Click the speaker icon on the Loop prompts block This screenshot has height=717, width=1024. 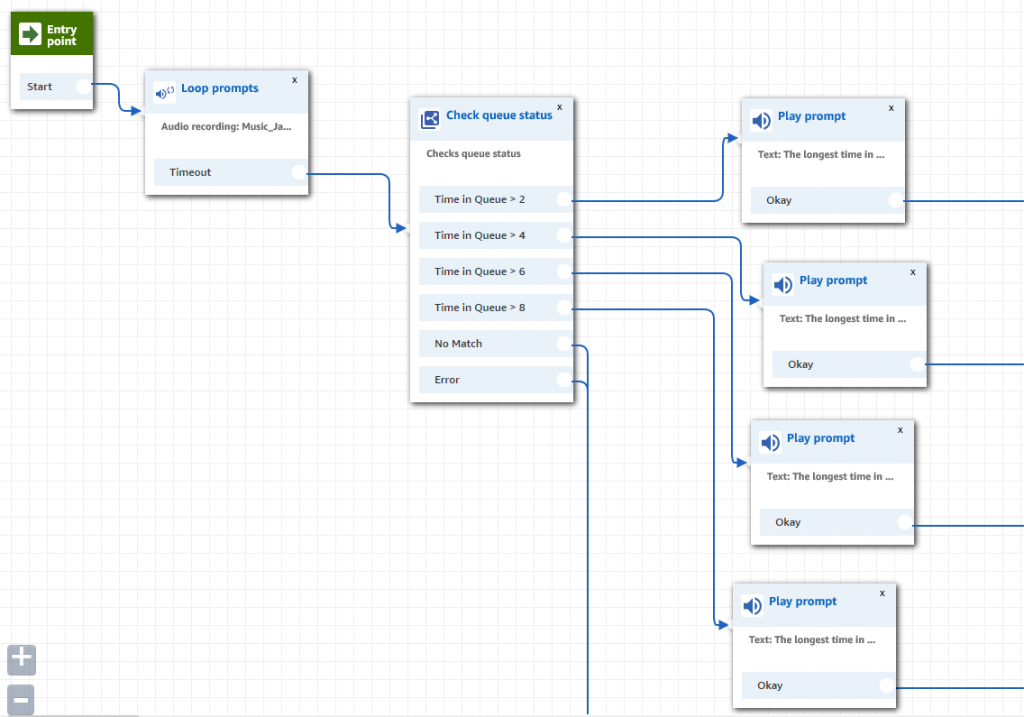[164, 90]
